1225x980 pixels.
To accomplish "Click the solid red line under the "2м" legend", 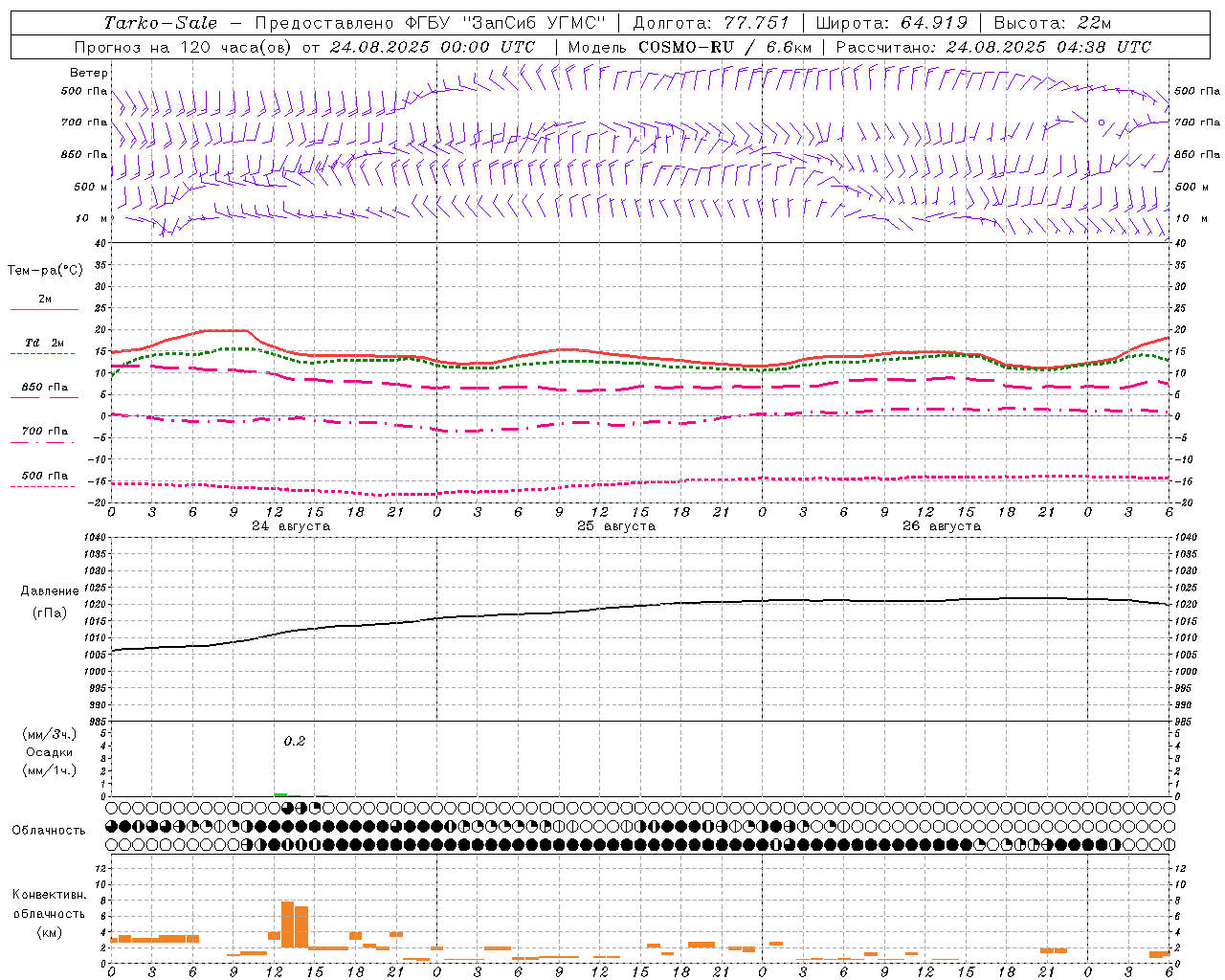I will tap(44, 310).
